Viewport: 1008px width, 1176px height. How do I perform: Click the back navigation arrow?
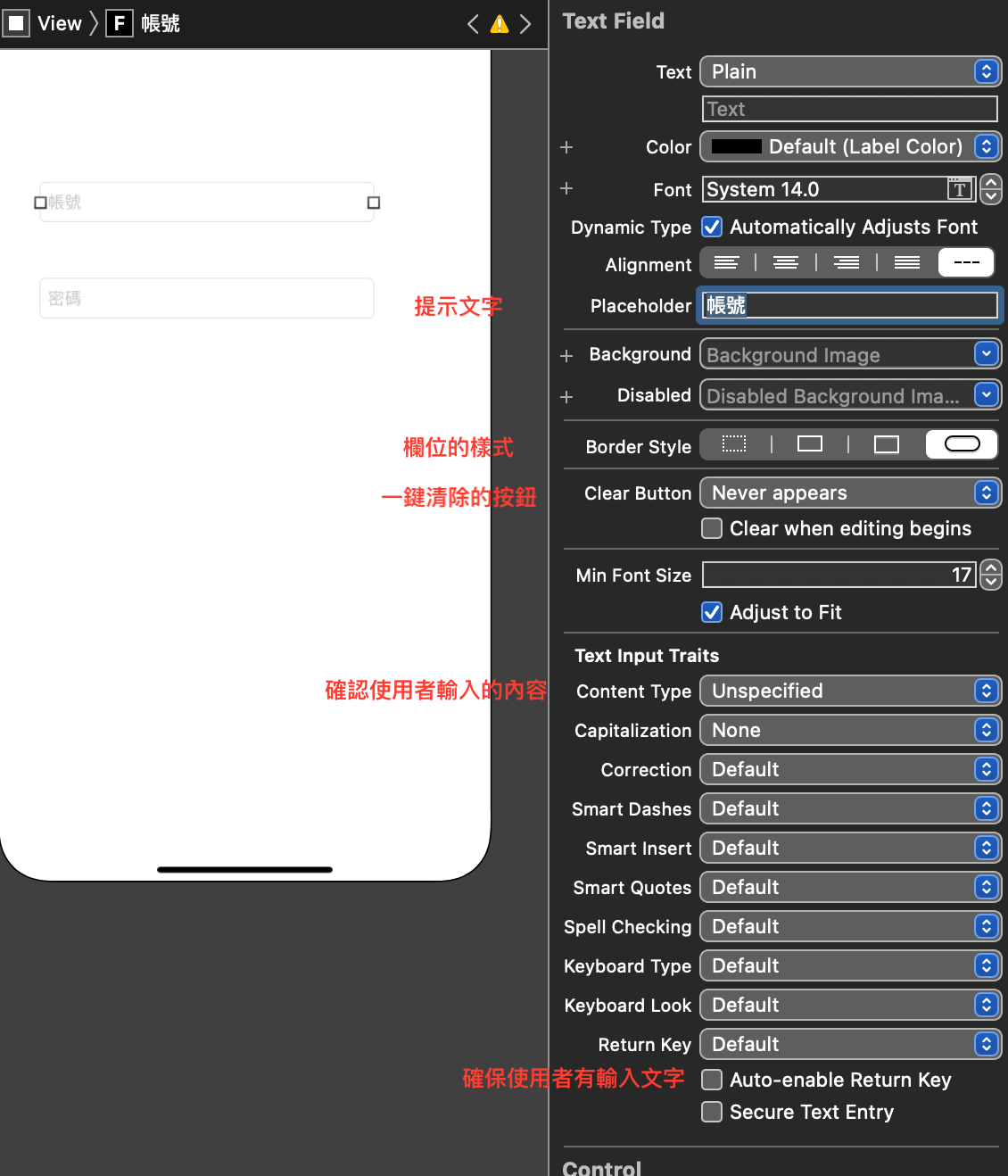(x=473, y=24)
